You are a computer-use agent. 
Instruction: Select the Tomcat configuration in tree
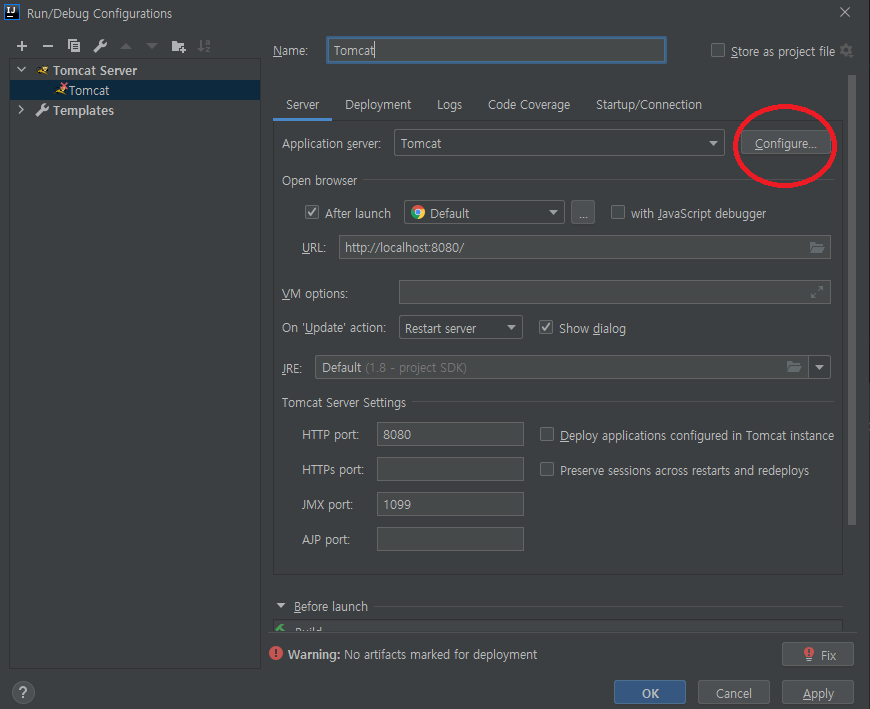135,90
